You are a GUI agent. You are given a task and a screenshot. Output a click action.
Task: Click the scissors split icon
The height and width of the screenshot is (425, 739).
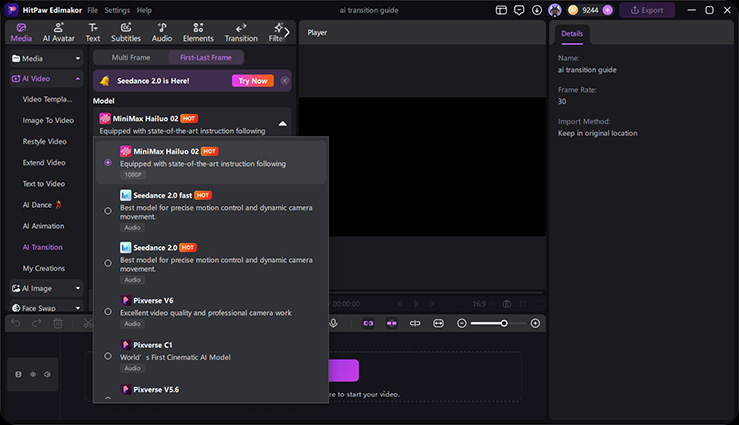click(88, 323)
